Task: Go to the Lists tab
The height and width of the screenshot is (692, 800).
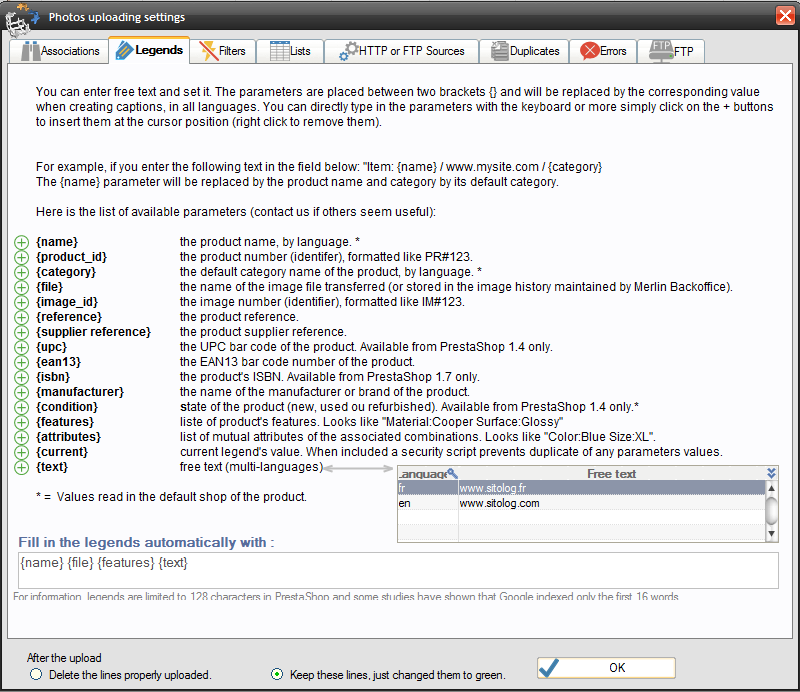Action: 290,51
